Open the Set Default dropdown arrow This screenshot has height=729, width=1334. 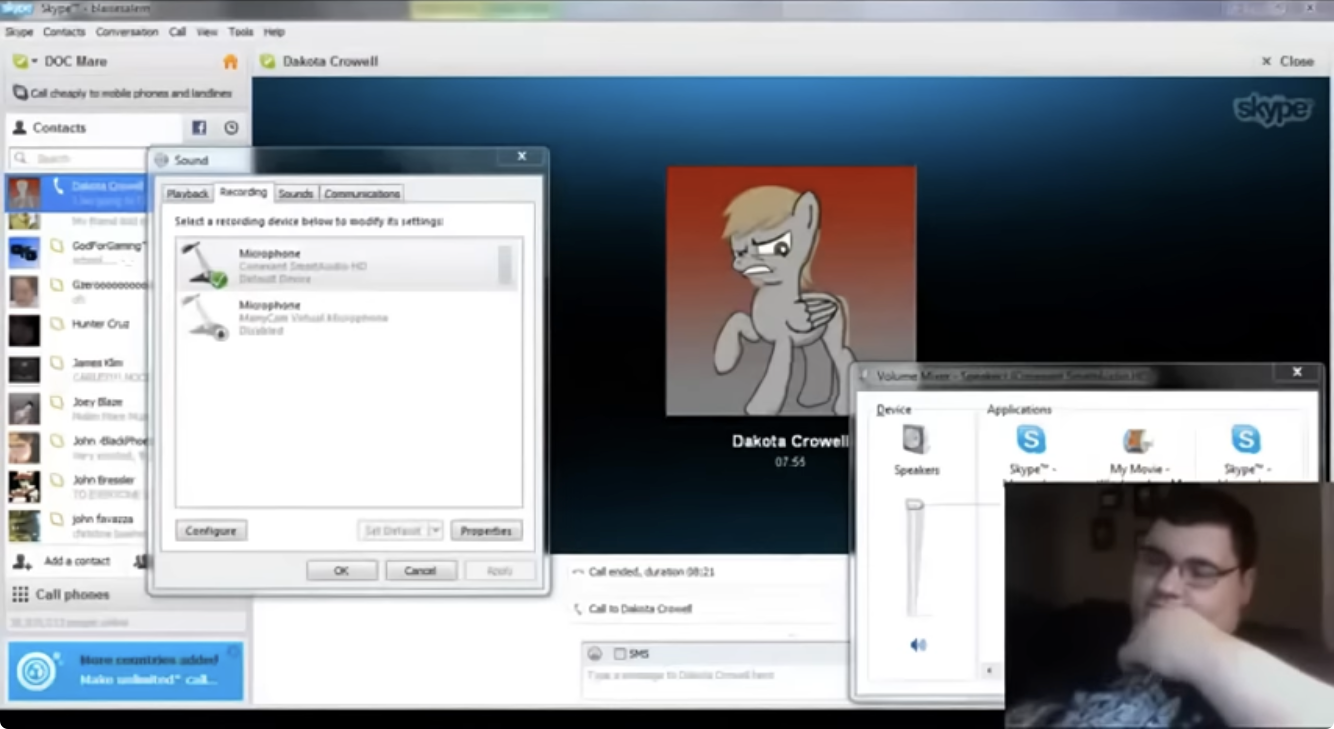[x=435, y=531]
